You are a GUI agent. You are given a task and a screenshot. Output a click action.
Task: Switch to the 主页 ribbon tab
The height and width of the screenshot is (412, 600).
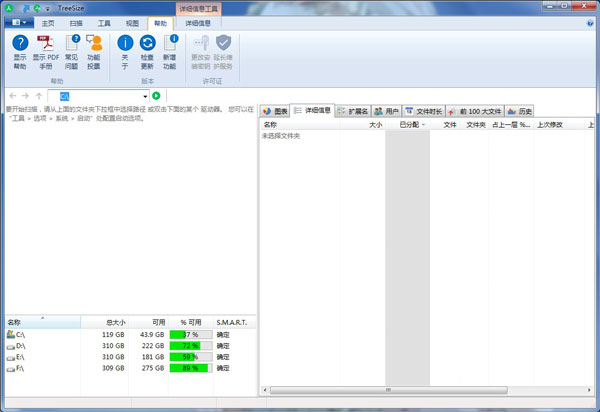tap(48, 23)
